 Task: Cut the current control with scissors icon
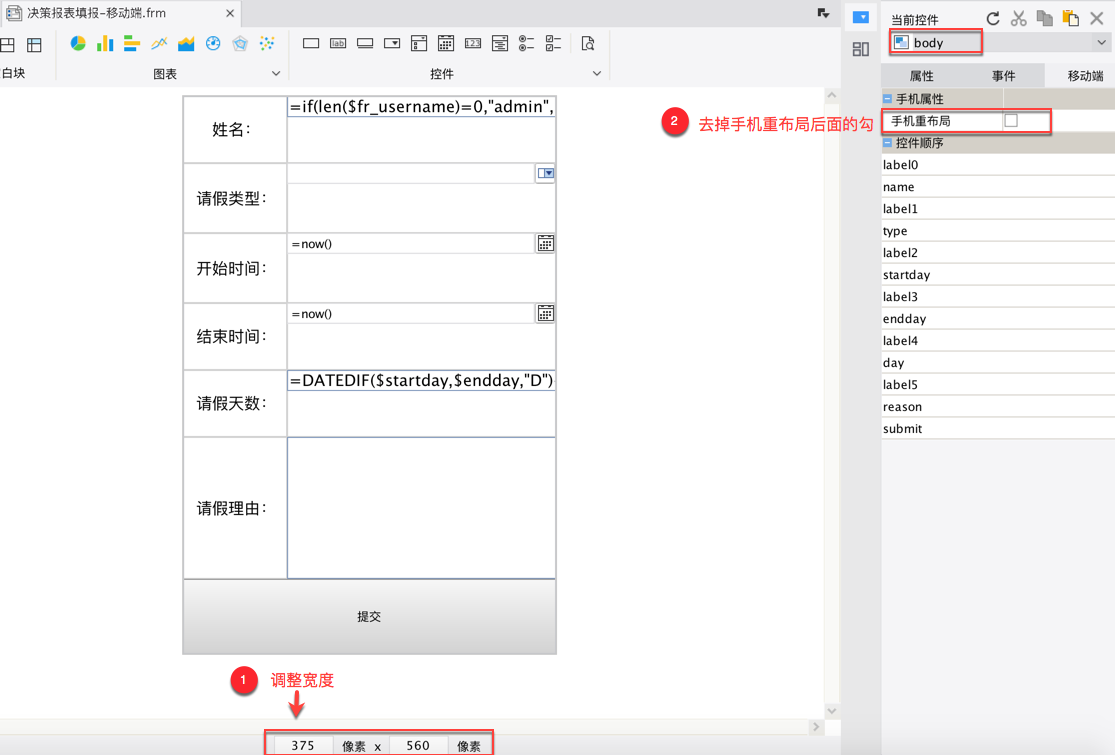click(1019, 18)
